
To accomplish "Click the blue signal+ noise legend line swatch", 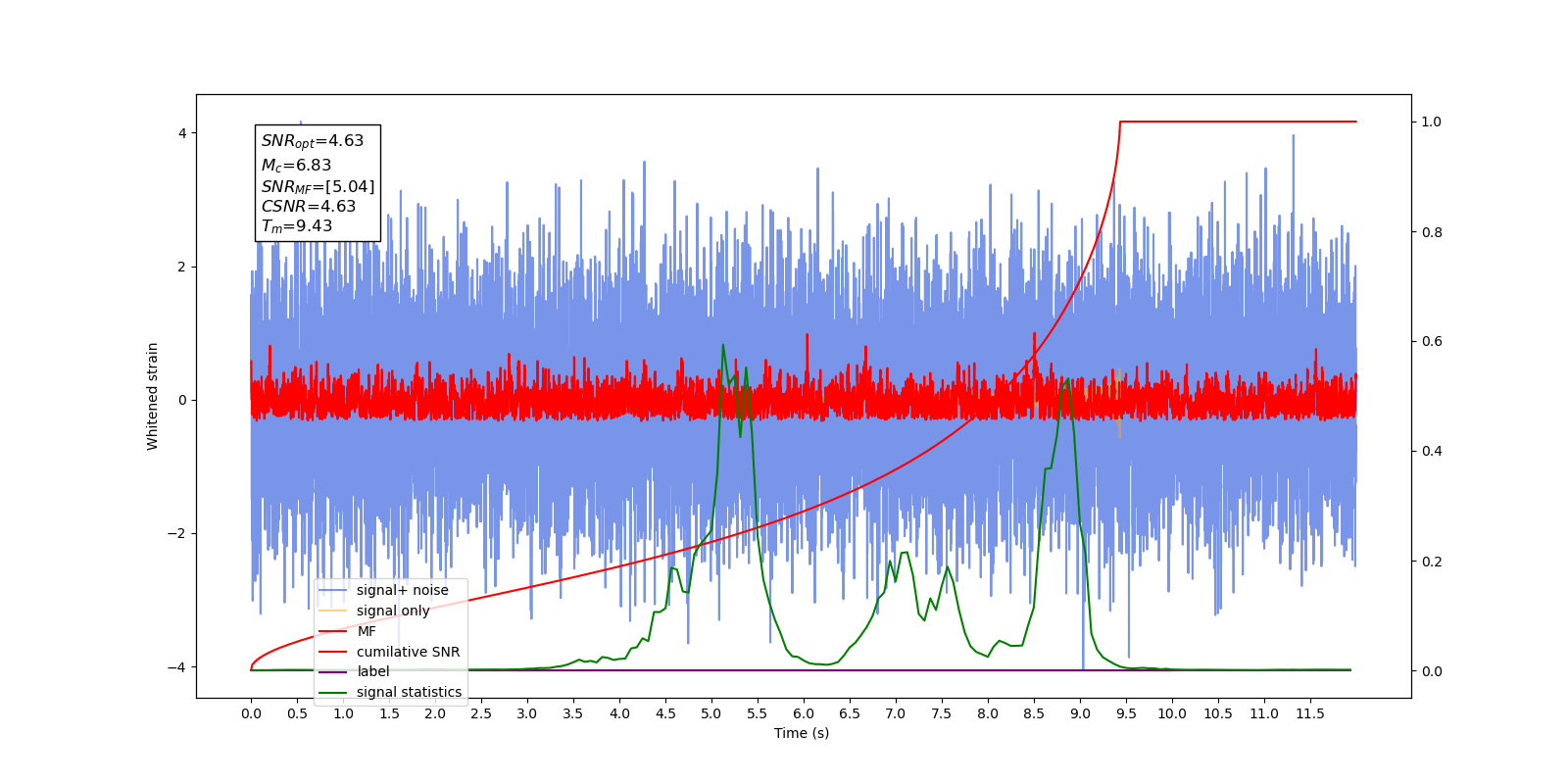I will [x=333, y=590].
